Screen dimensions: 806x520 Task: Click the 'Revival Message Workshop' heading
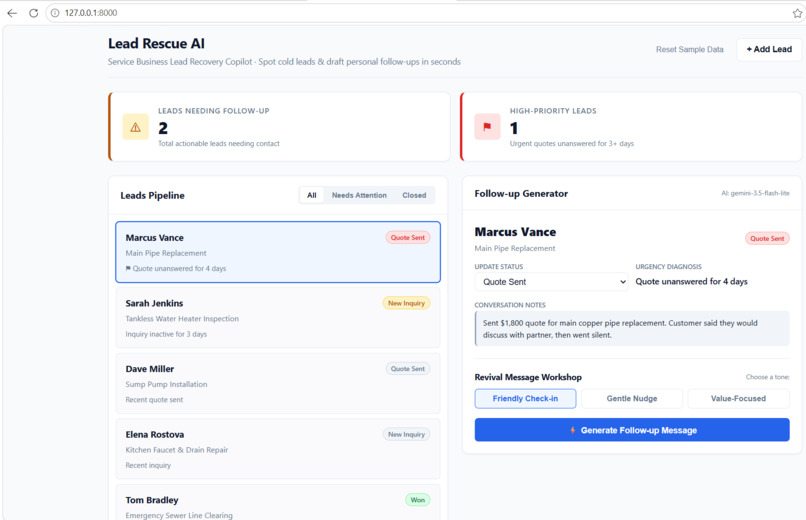(528, 377)
